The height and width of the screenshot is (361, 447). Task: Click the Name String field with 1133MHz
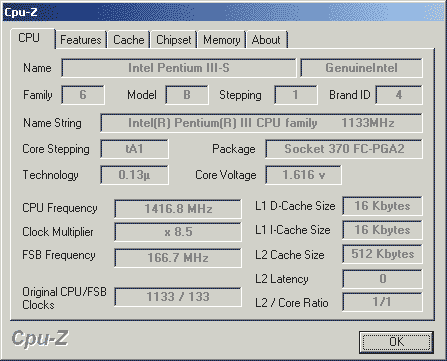[x=261, y=123]
